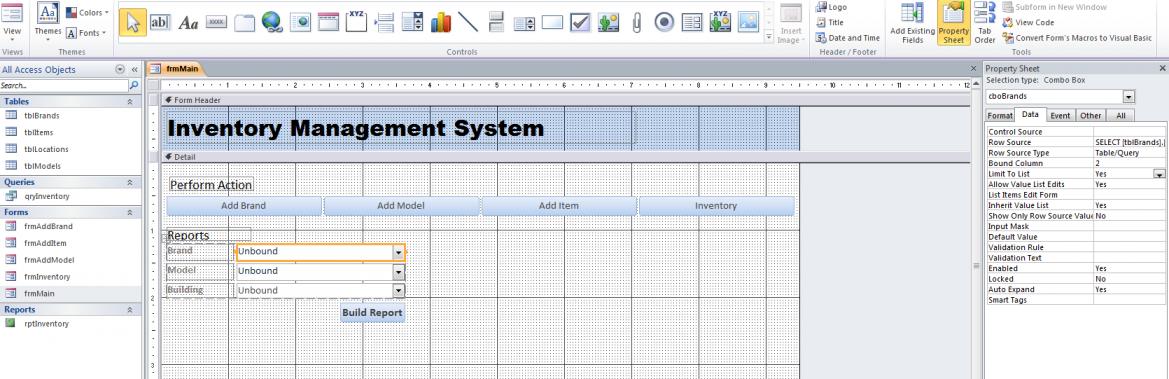
Task: Collapse the Tables group in navigation pane
Action: (130, 101)
